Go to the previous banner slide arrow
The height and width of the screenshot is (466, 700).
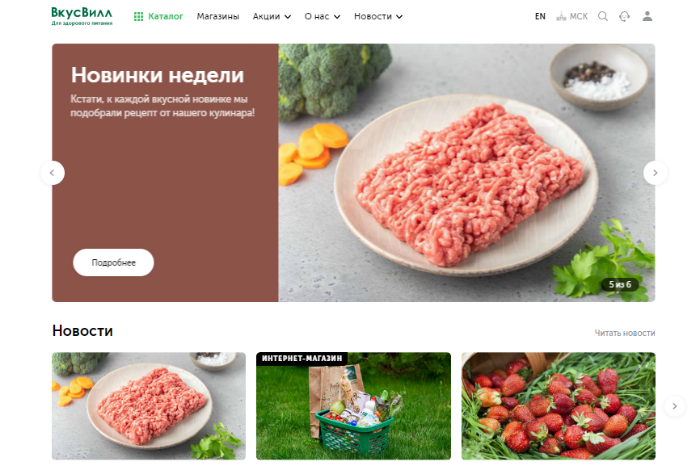point(52,173)
